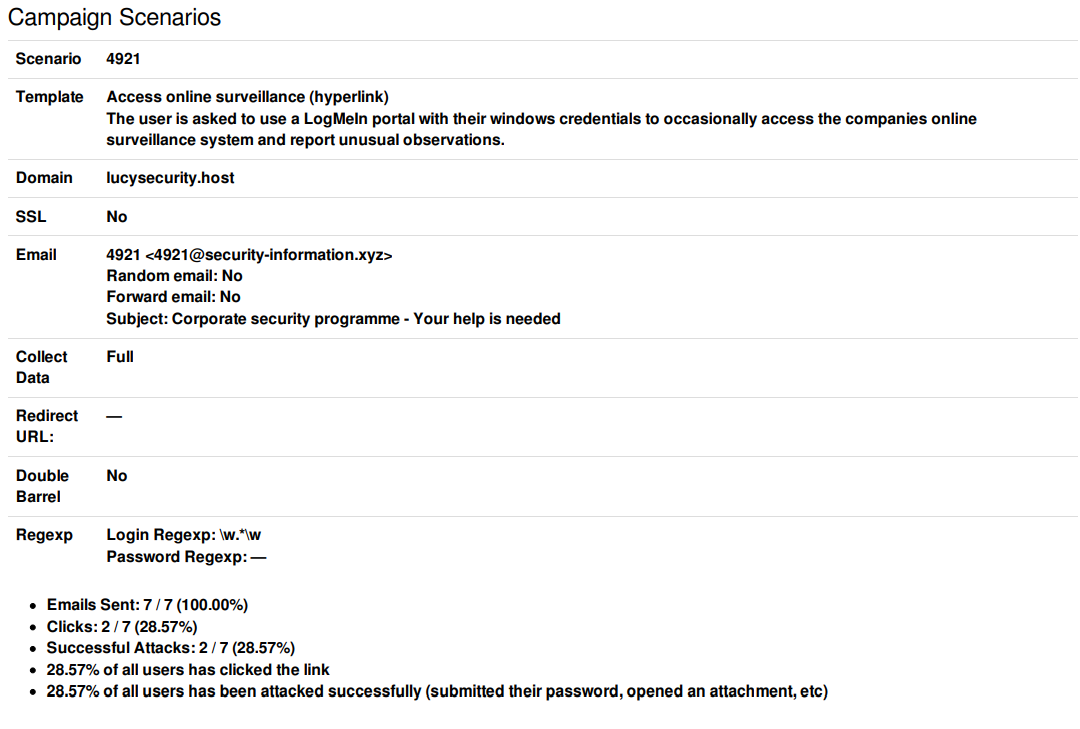This screenshot has width=1080, height=729.
Task: Click the Successful Attacks 2 / 7 statistic
Action: point(171,648)
